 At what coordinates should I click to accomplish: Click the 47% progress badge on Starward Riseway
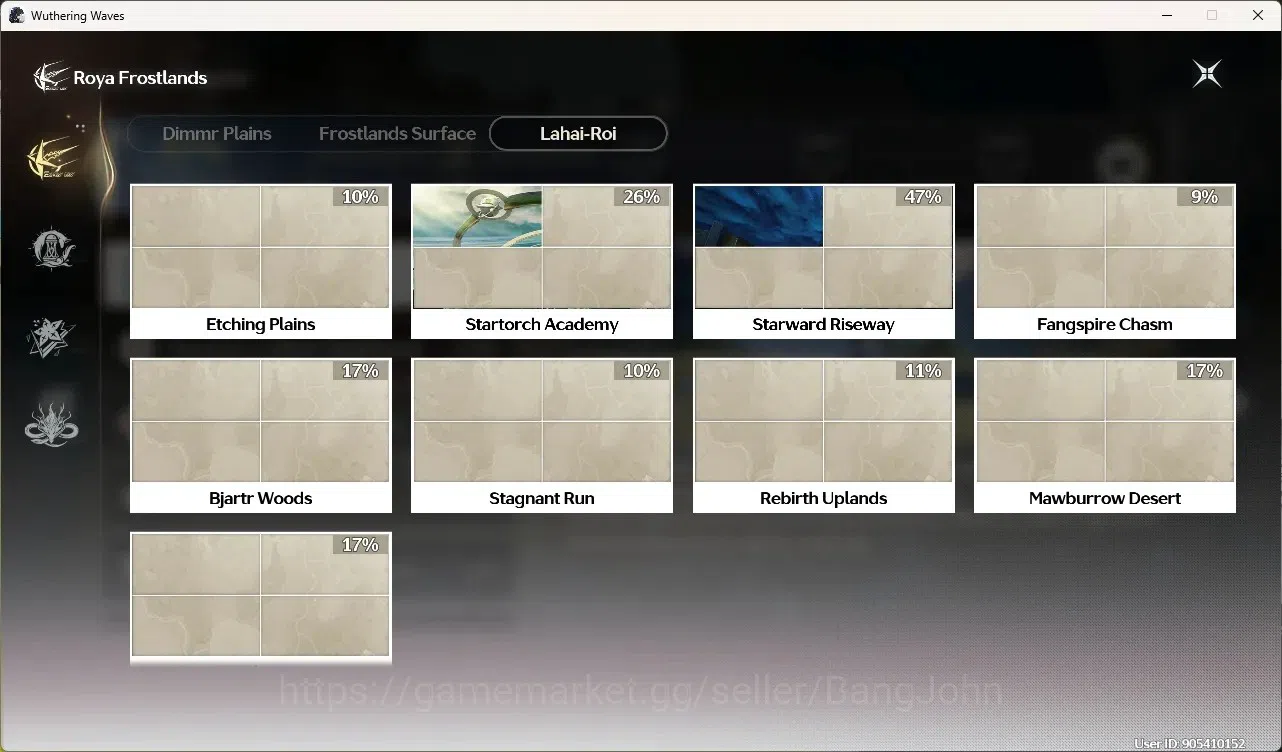(923, 197)
